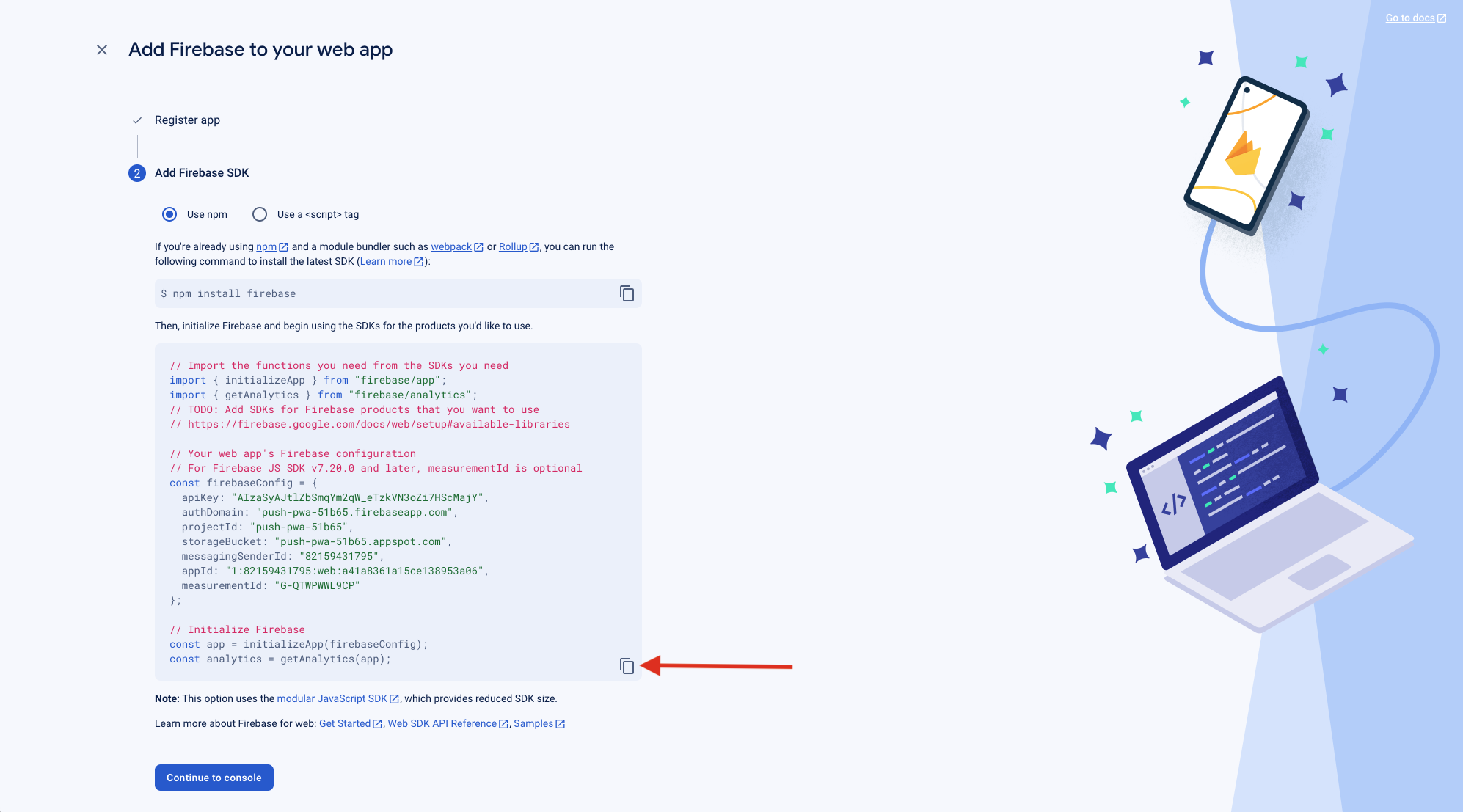The height and width of the screenshot is (812, 1463).
Task: Open the Samples link
Action: tap(533, 724)
